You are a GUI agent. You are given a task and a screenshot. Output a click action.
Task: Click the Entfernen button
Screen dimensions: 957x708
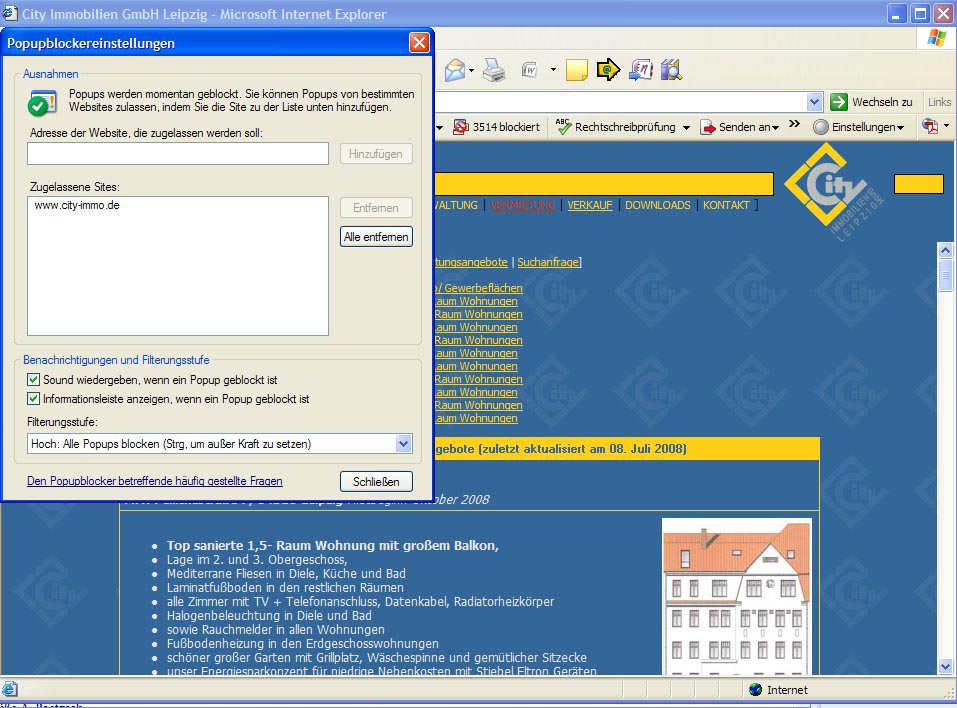pos(376,208)
